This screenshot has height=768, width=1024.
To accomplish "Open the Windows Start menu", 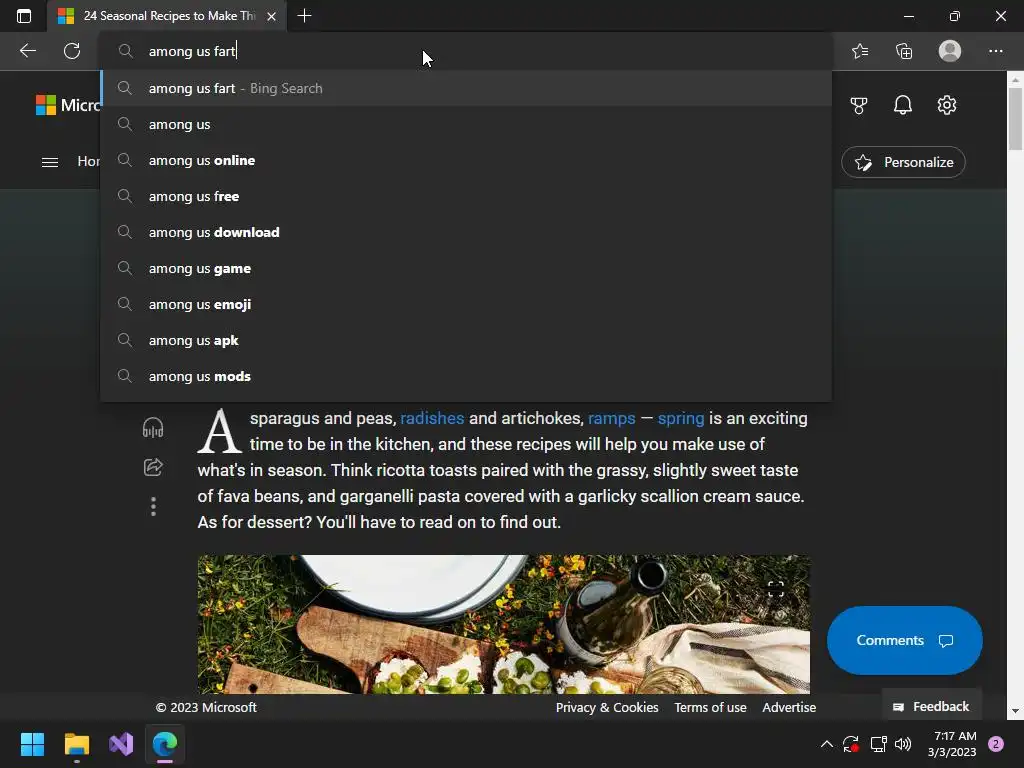I will coord(32,744).
